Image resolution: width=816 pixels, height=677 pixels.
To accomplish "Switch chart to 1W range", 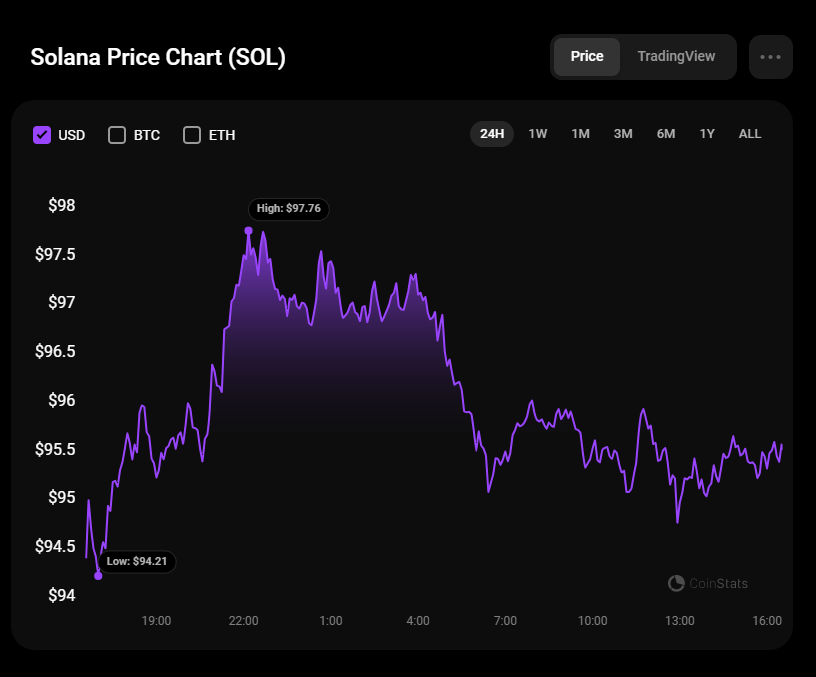I will tap(538, 134).
